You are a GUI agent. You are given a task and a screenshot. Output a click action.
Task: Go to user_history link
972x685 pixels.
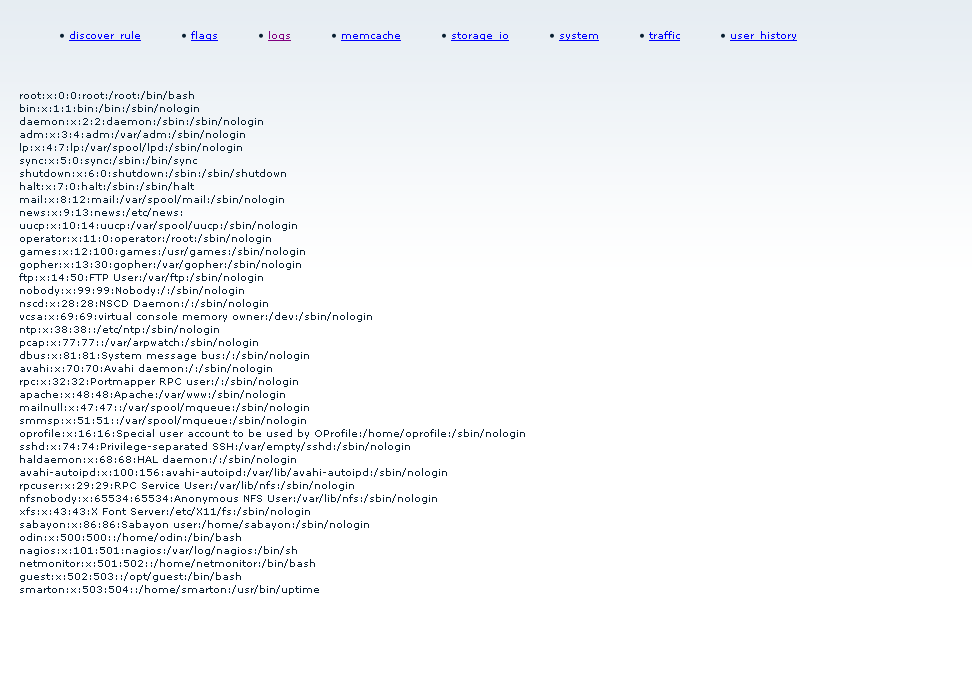pos(763,36)
